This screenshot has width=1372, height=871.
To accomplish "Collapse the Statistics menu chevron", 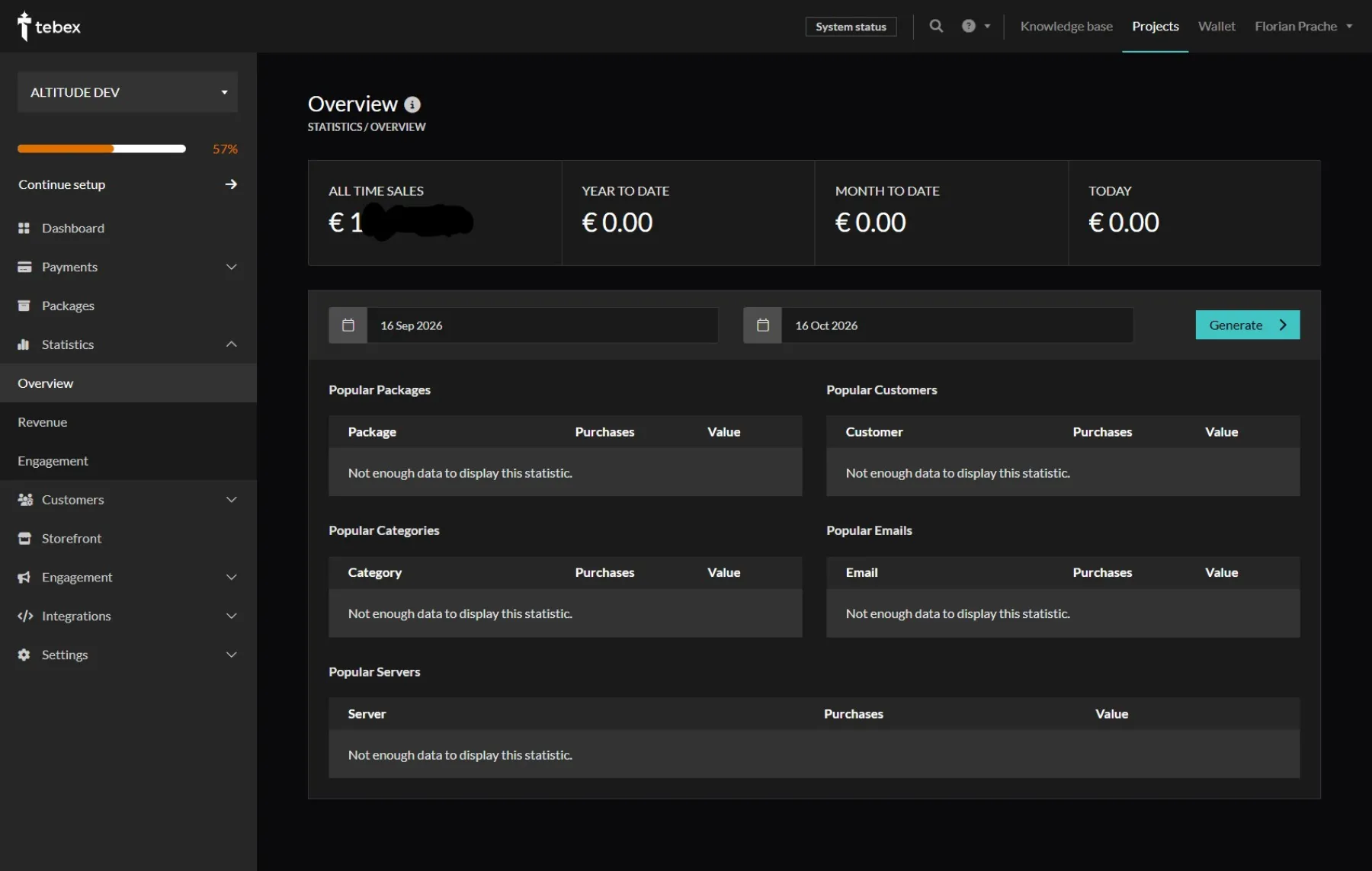I will point(232,344).
